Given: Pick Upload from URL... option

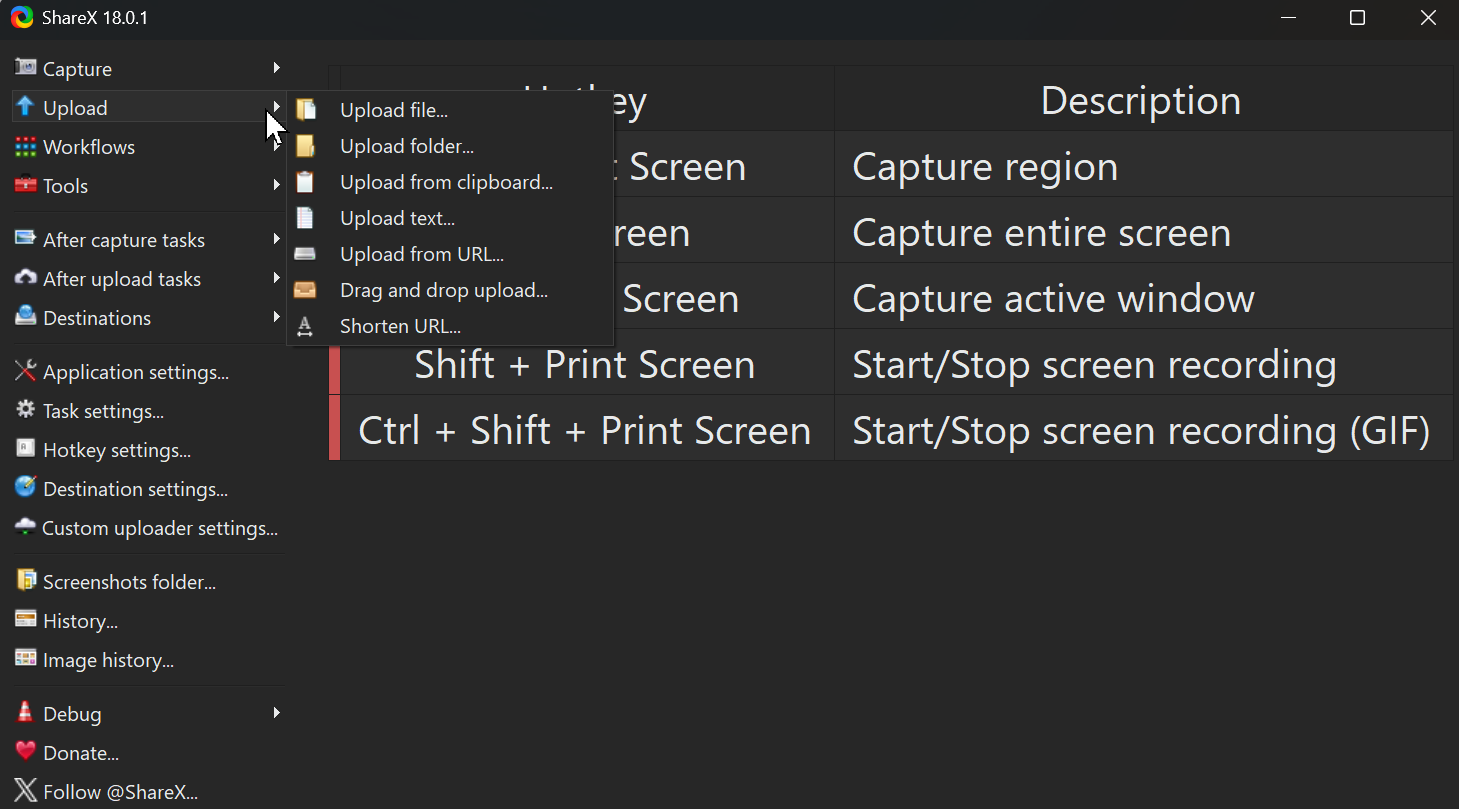Looking at the screenshot, I should pos(450,254).
